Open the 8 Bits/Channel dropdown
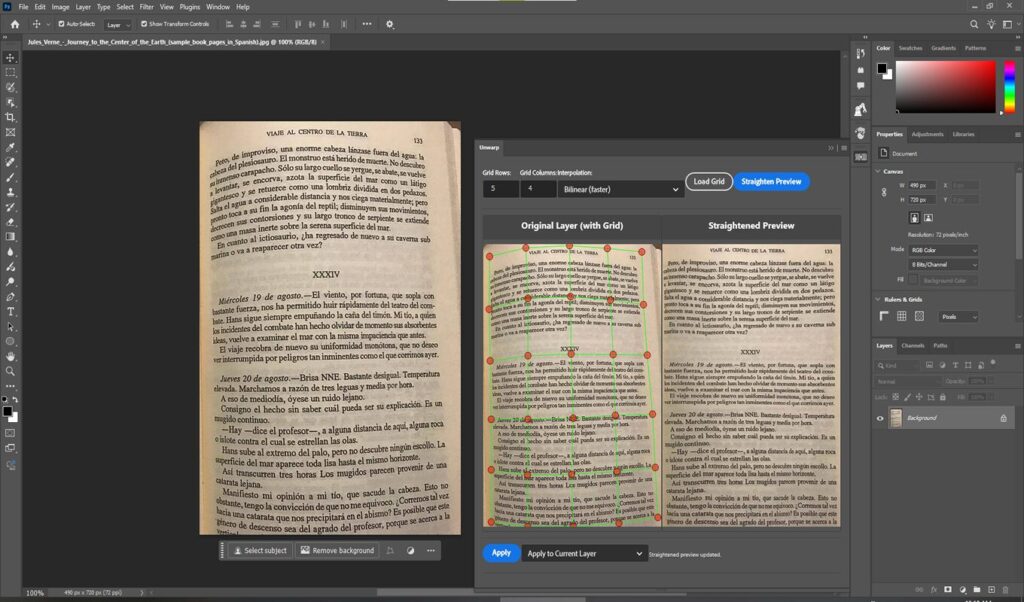 pos(944,264)
